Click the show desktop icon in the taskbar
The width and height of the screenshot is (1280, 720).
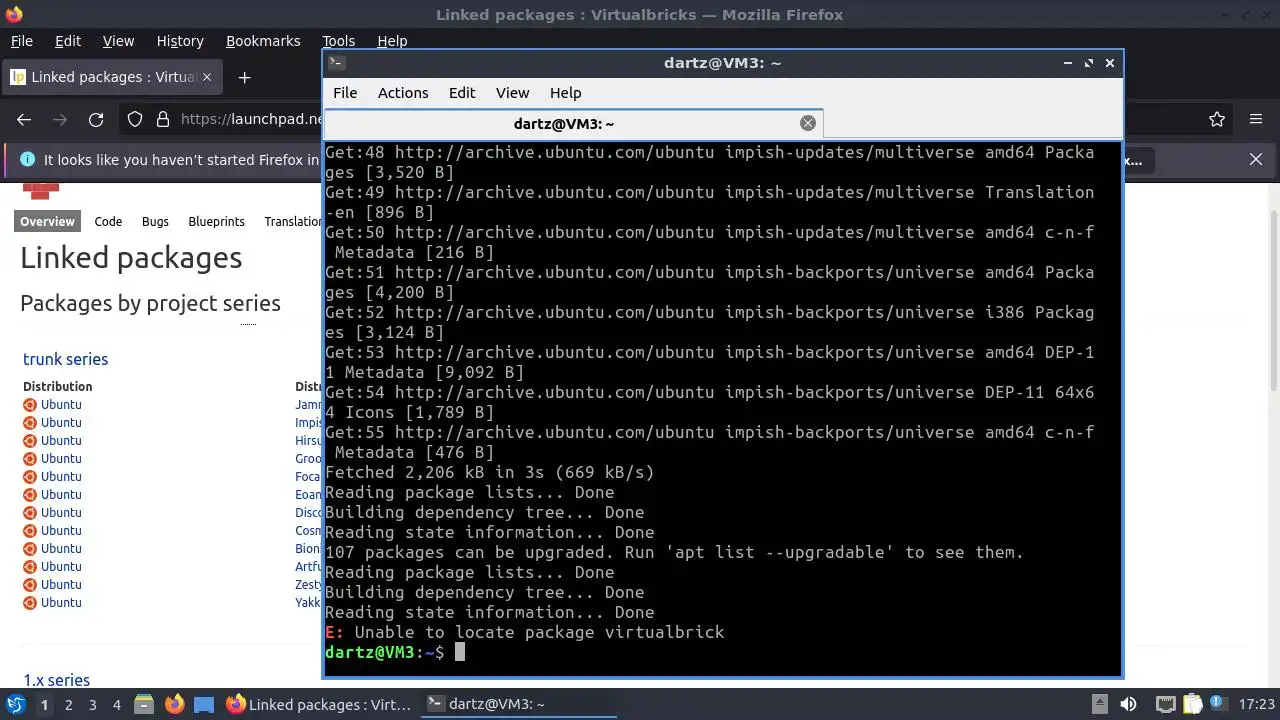[204, 705]
